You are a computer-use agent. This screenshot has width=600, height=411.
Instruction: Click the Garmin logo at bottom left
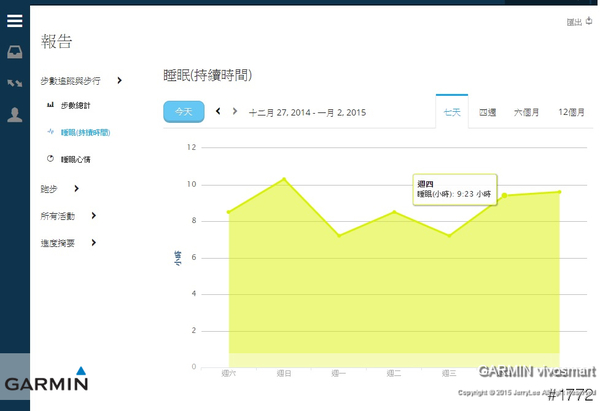click(46, 379)
